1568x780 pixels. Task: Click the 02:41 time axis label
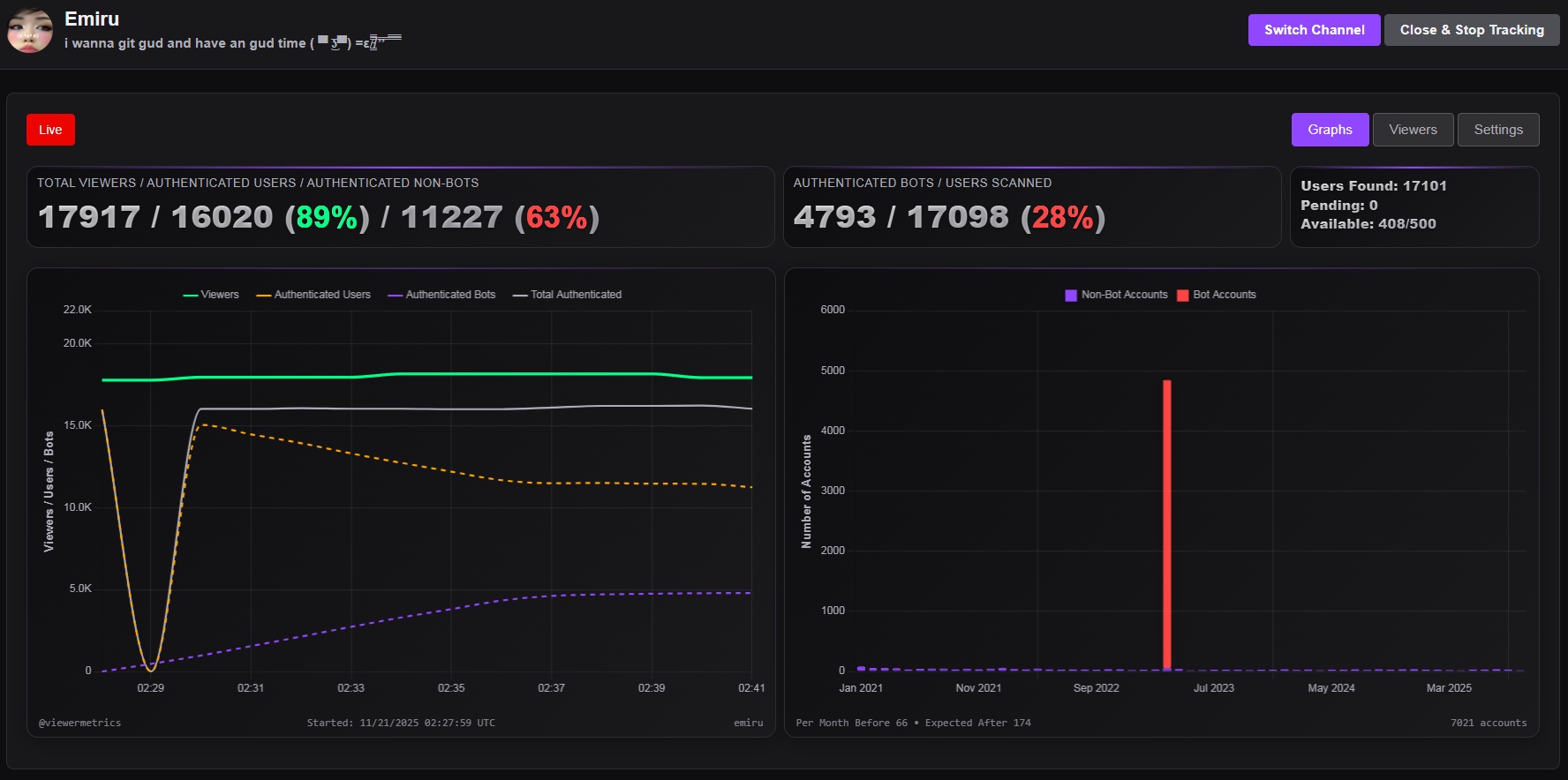(x=751, y=688)
